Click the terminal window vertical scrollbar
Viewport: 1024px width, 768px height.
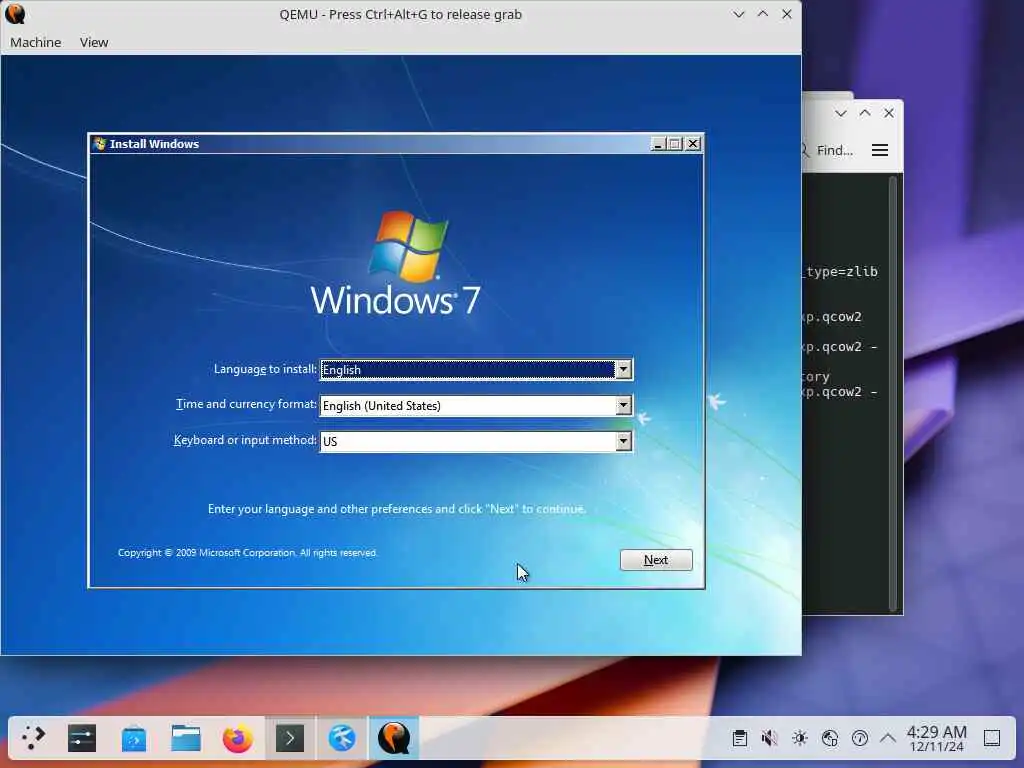tap(893, 393)
